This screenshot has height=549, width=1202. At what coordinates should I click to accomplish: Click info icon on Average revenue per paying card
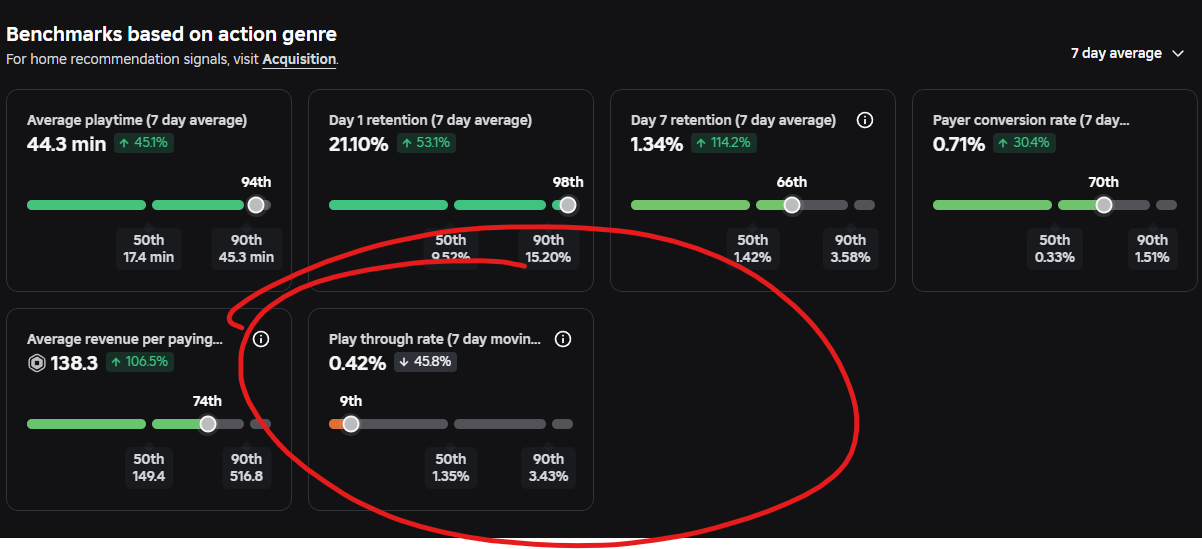pos(261,339)
